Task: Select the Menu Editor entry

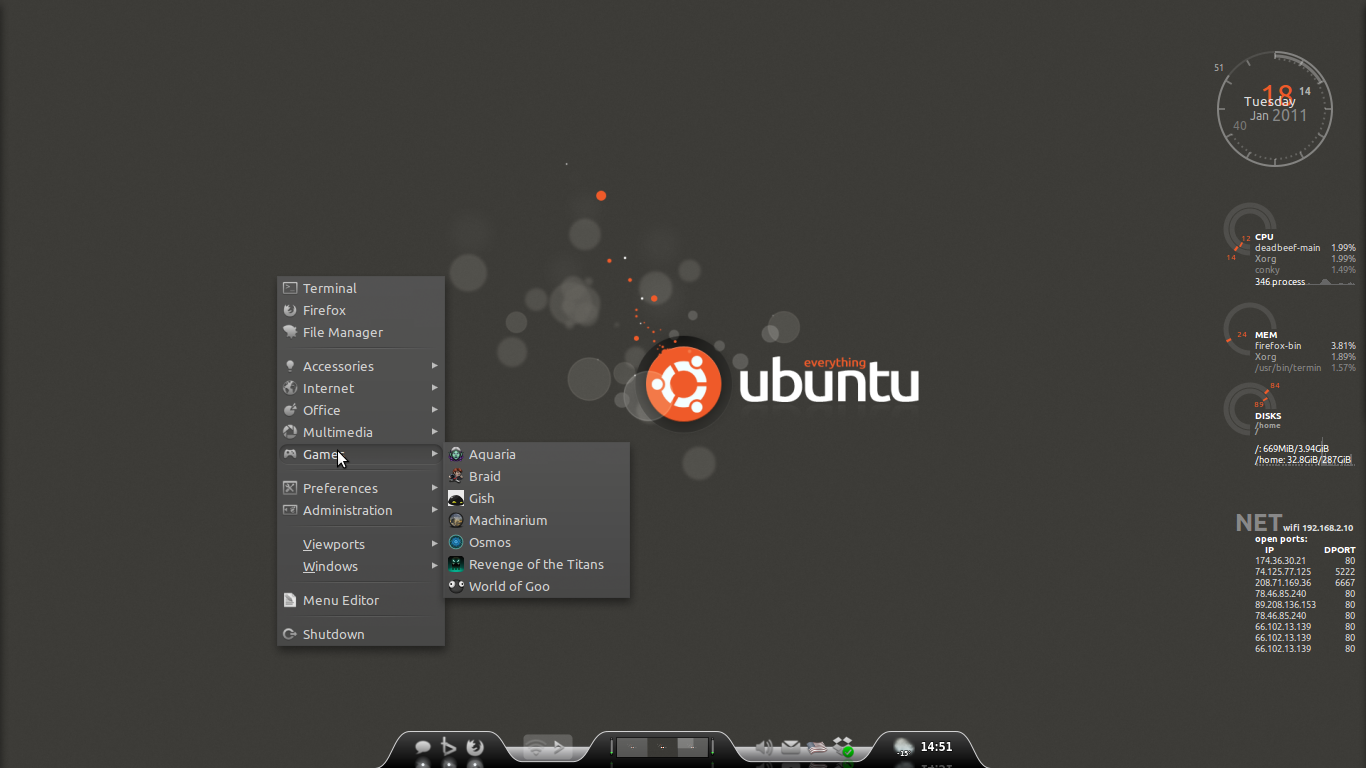Action: pos(361,600)
